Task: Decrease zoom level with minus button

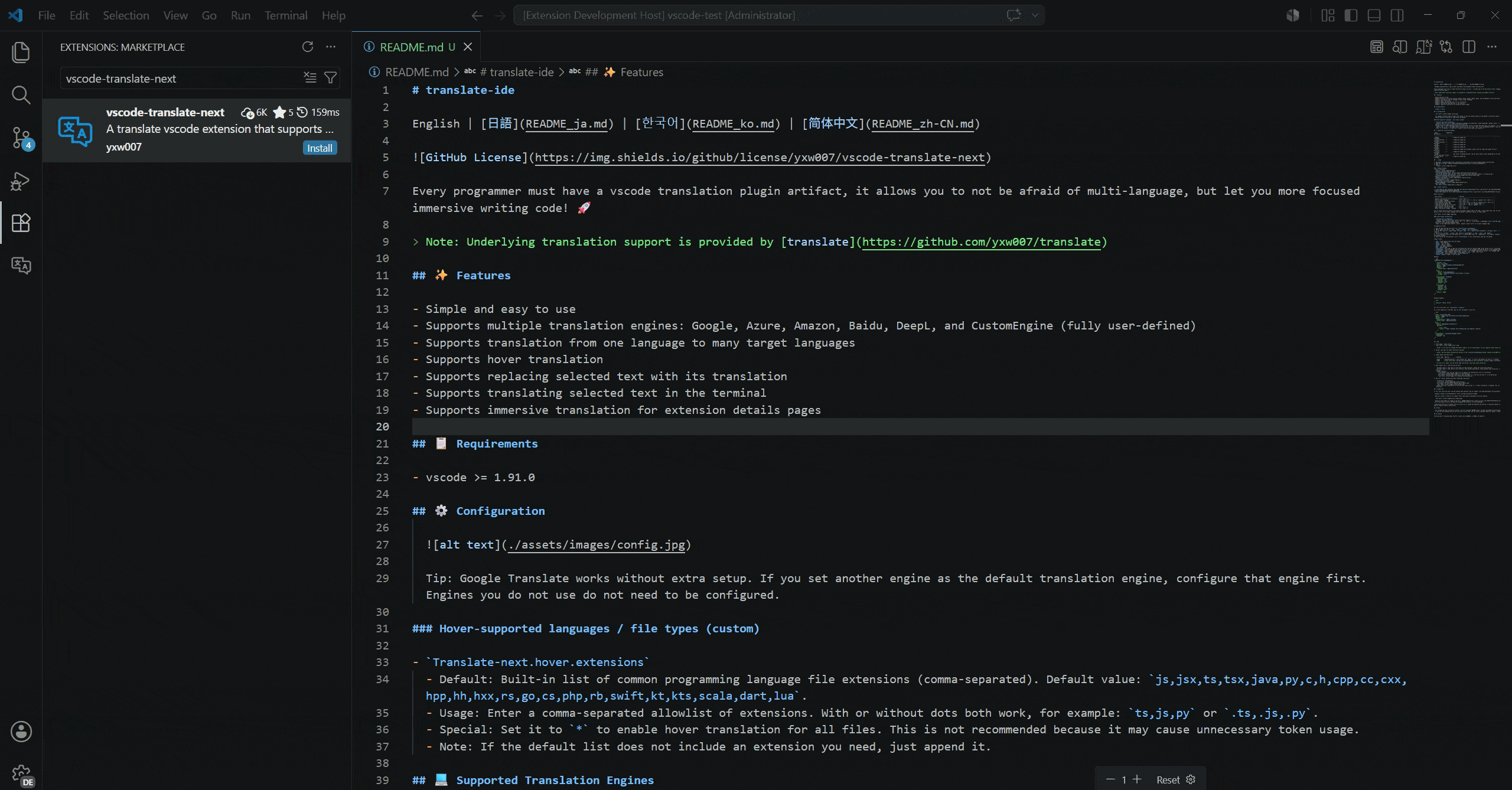Action: [1110, 779]
